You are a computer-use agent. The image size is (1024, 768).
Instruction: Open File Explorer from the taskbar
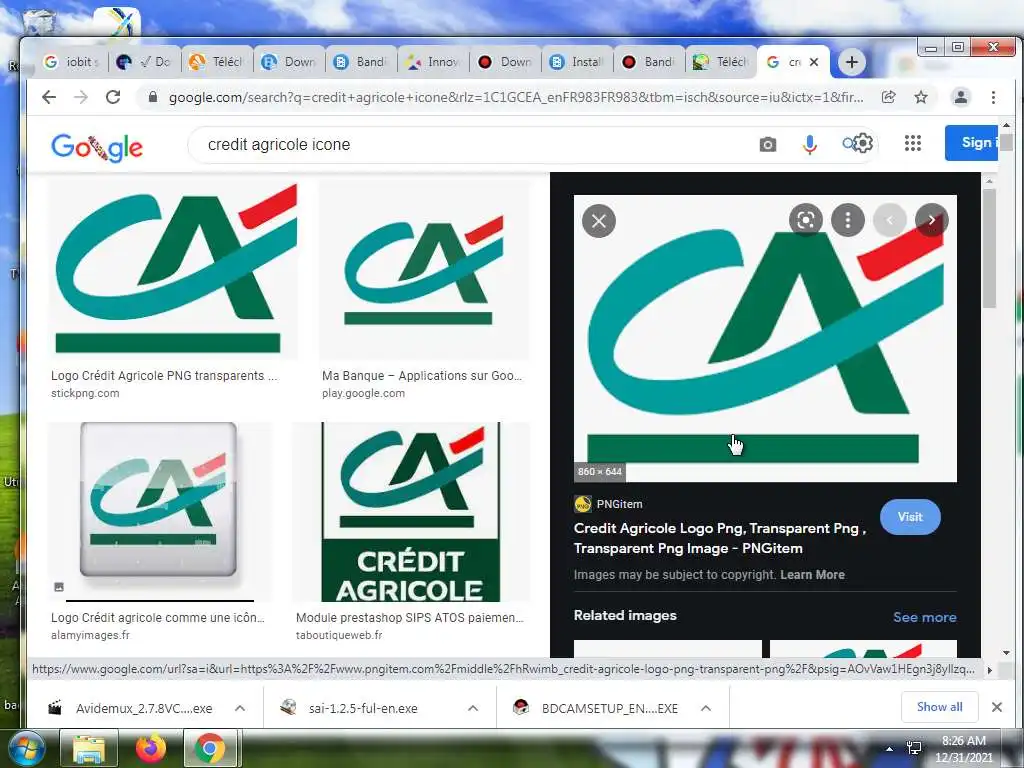(89, 749)
